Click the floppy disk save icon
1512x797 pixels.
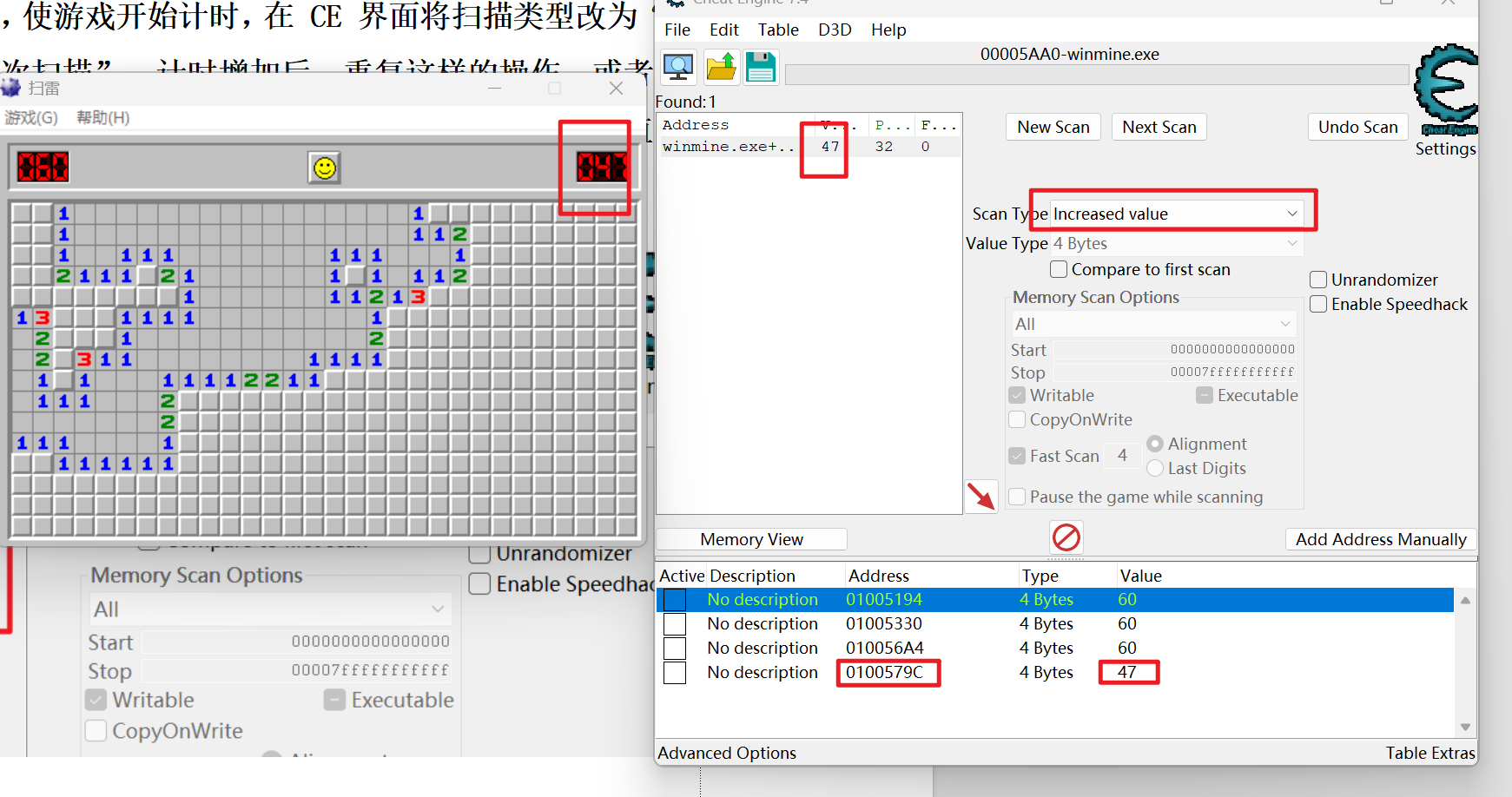pos(761,67)
